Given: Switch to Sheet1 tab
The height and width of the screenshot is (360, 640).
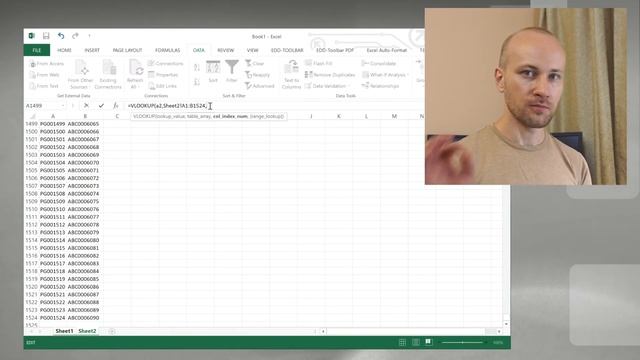Looking at the screenshot, I should (x=64, y=331).
